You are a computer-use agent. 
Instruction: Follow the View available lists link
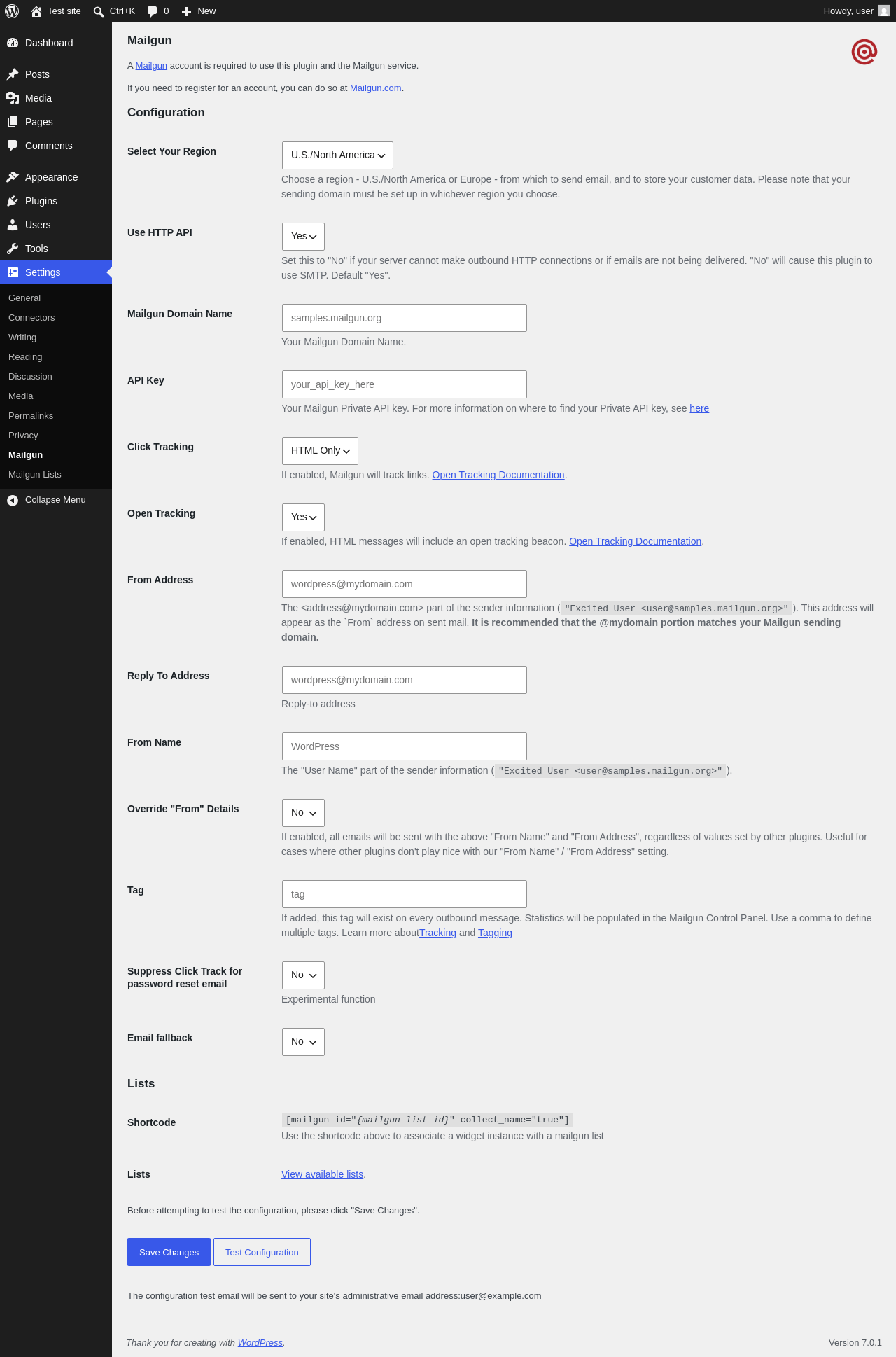point(322,1174)
